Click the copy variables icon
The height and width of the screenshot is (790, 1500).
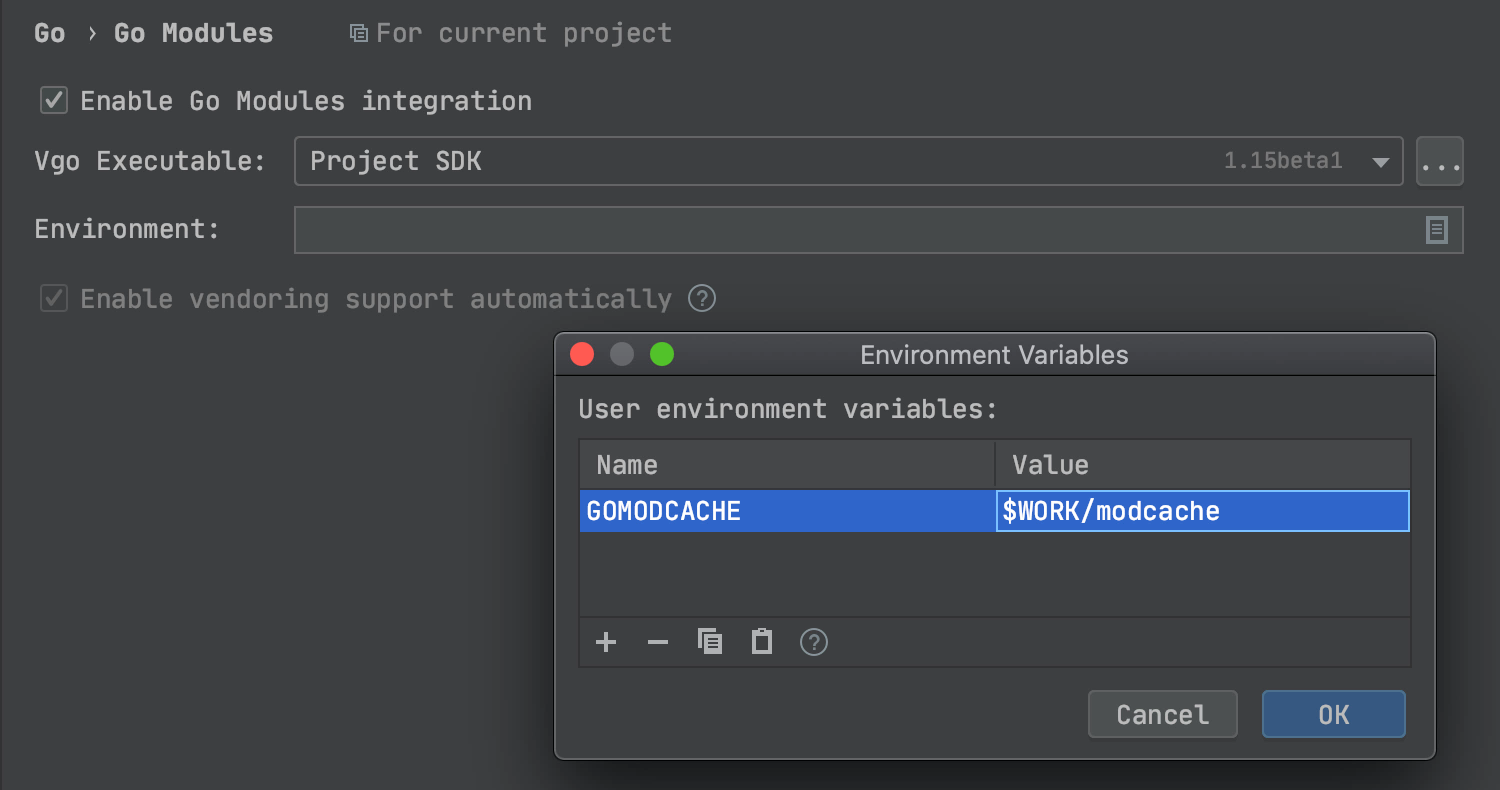click(x=710, y=642)
